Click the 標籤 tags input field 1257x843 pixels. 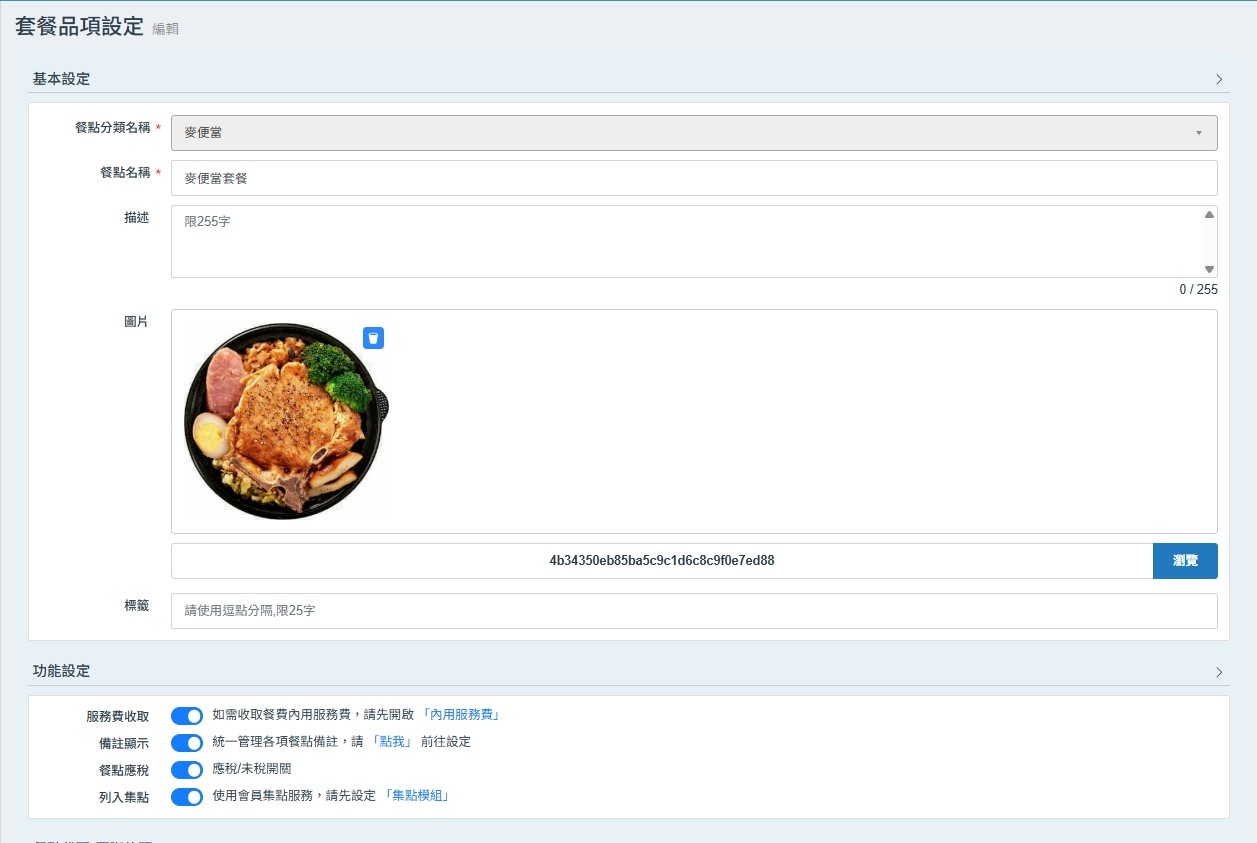(694, 611)
